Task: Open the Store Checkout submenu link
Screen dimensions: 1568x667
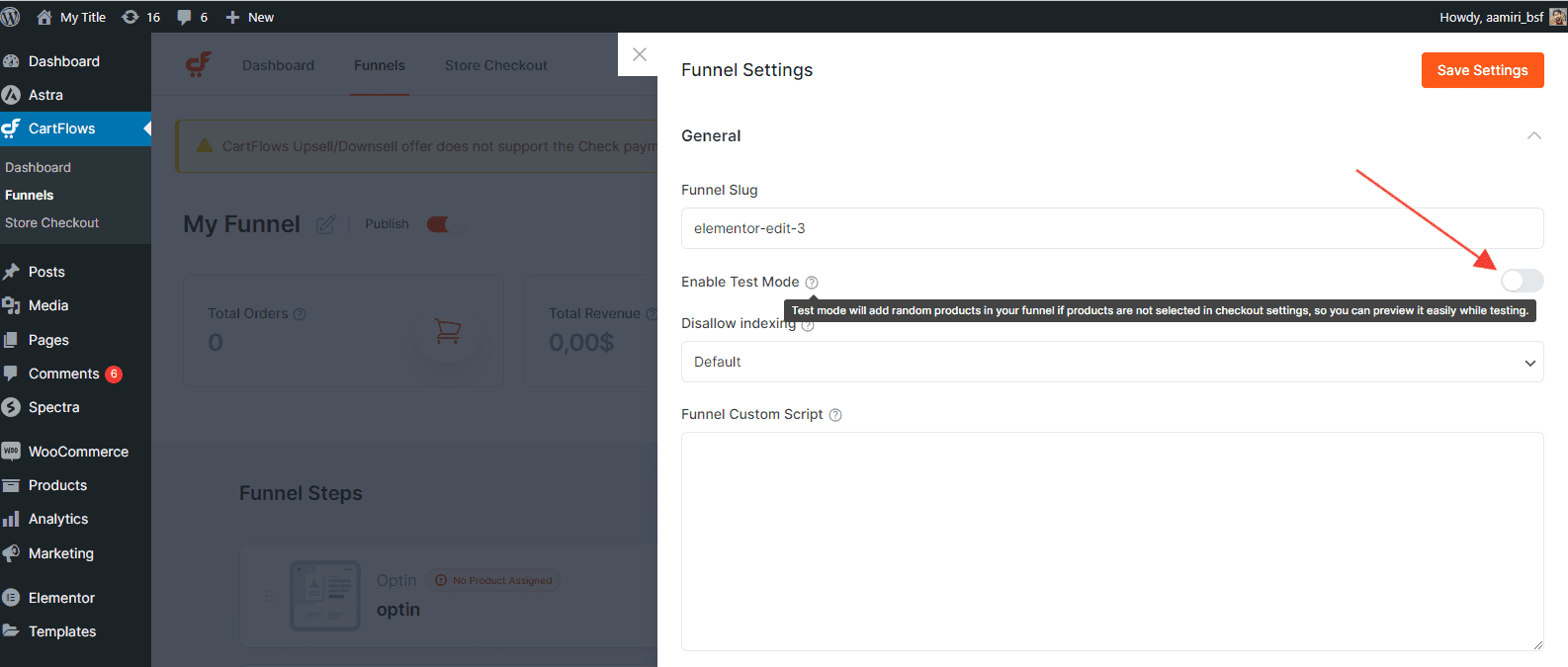Action: coord(51,223)
